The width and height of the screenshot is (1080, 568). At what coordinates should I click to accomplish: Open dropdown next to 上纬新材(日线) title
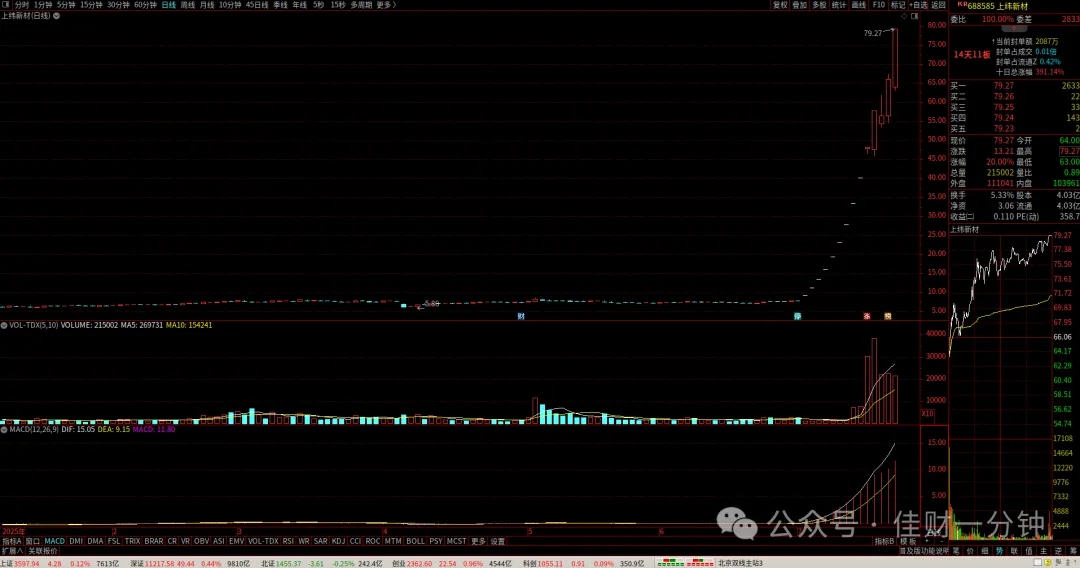coord(56,16)
